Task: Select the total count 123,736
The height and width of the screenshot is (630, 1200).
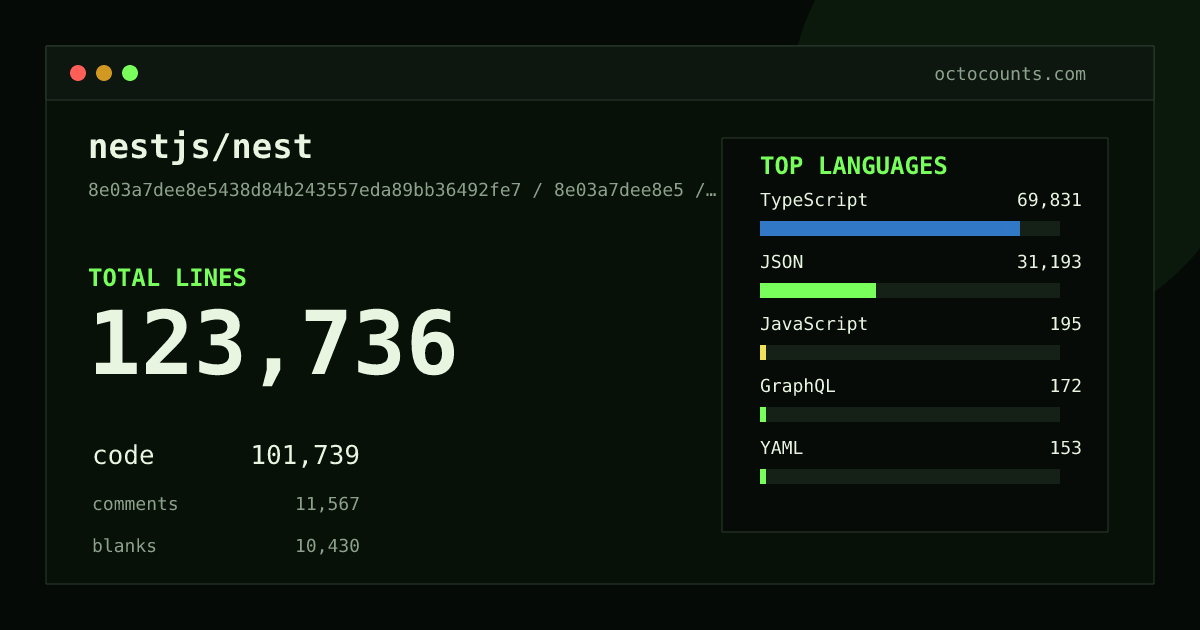Action: (x=274, y=345)
